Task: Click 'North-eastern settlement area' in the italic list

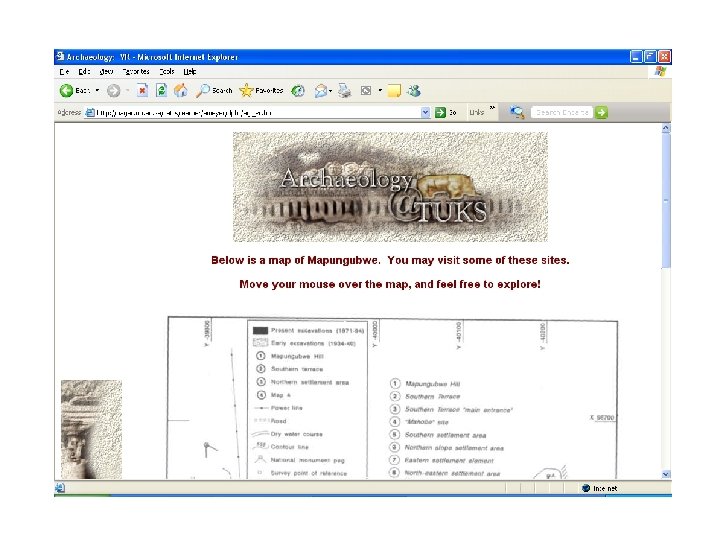Action: (452, 473)
